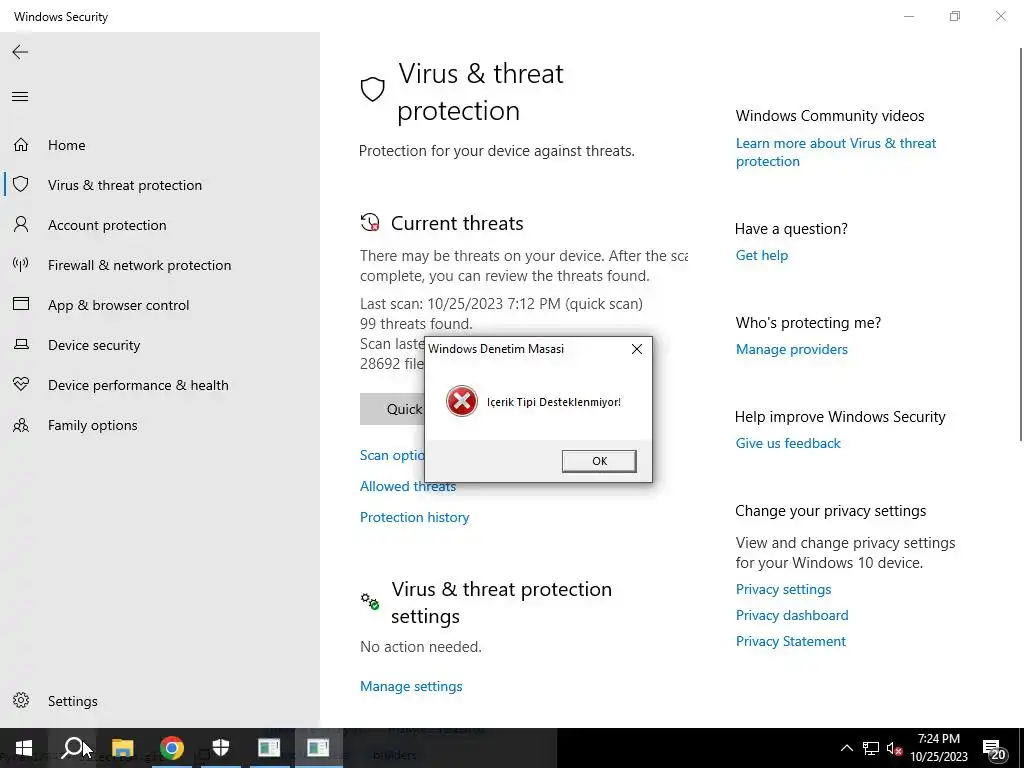This screenshot has width=1024, height=768.
Task: Click the network tray icon
Action: point(871,748)
